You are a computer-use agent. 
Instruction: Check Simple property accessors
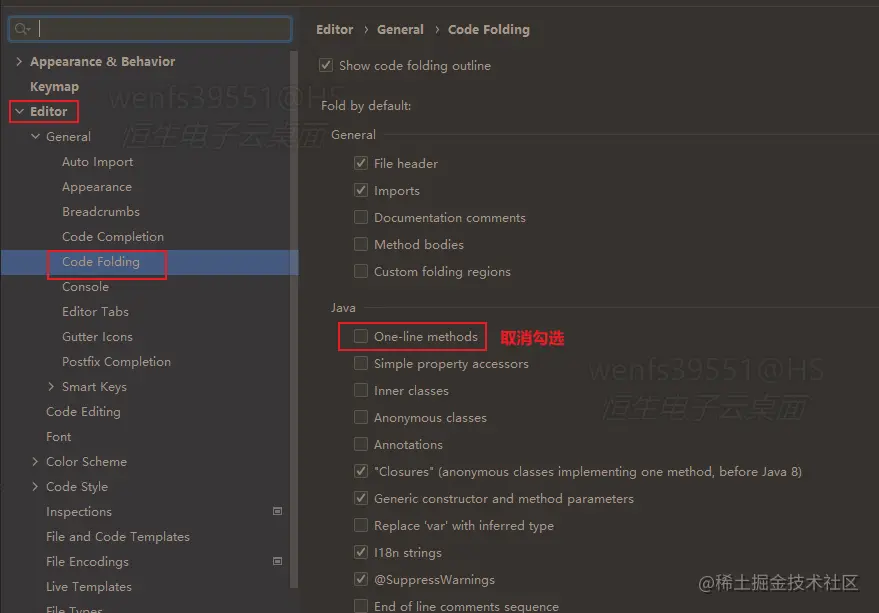(x=361, y=363)
